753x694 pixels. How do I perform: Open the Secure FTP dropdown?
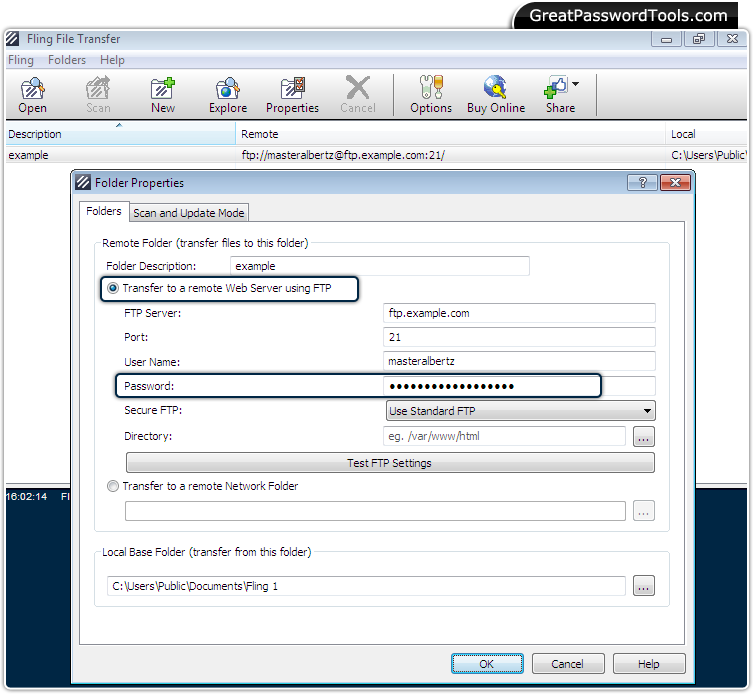point(520,411)
